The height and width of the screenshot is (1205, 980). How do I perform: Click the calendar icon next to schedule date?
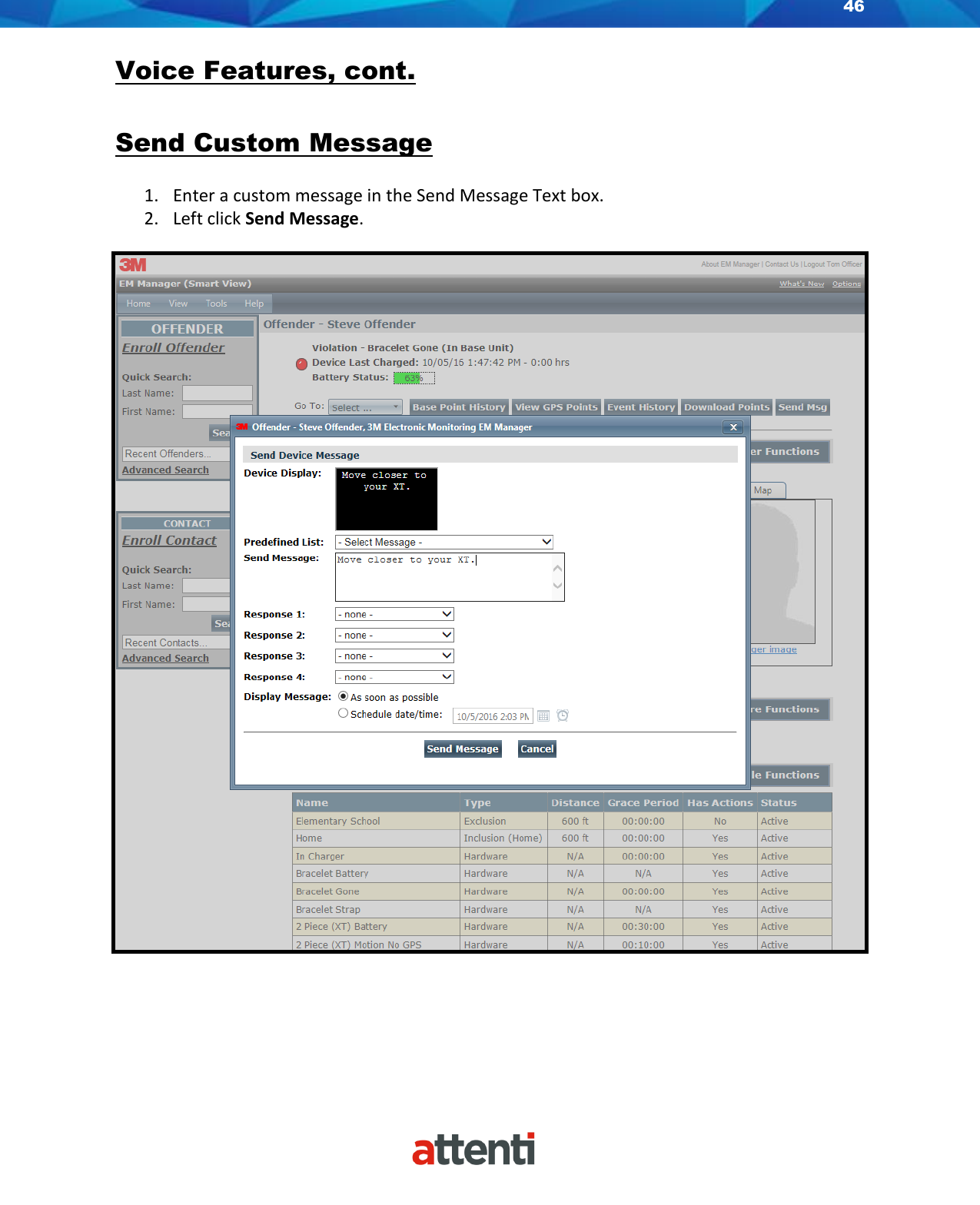pyautogui.click(x=543, y=716)
